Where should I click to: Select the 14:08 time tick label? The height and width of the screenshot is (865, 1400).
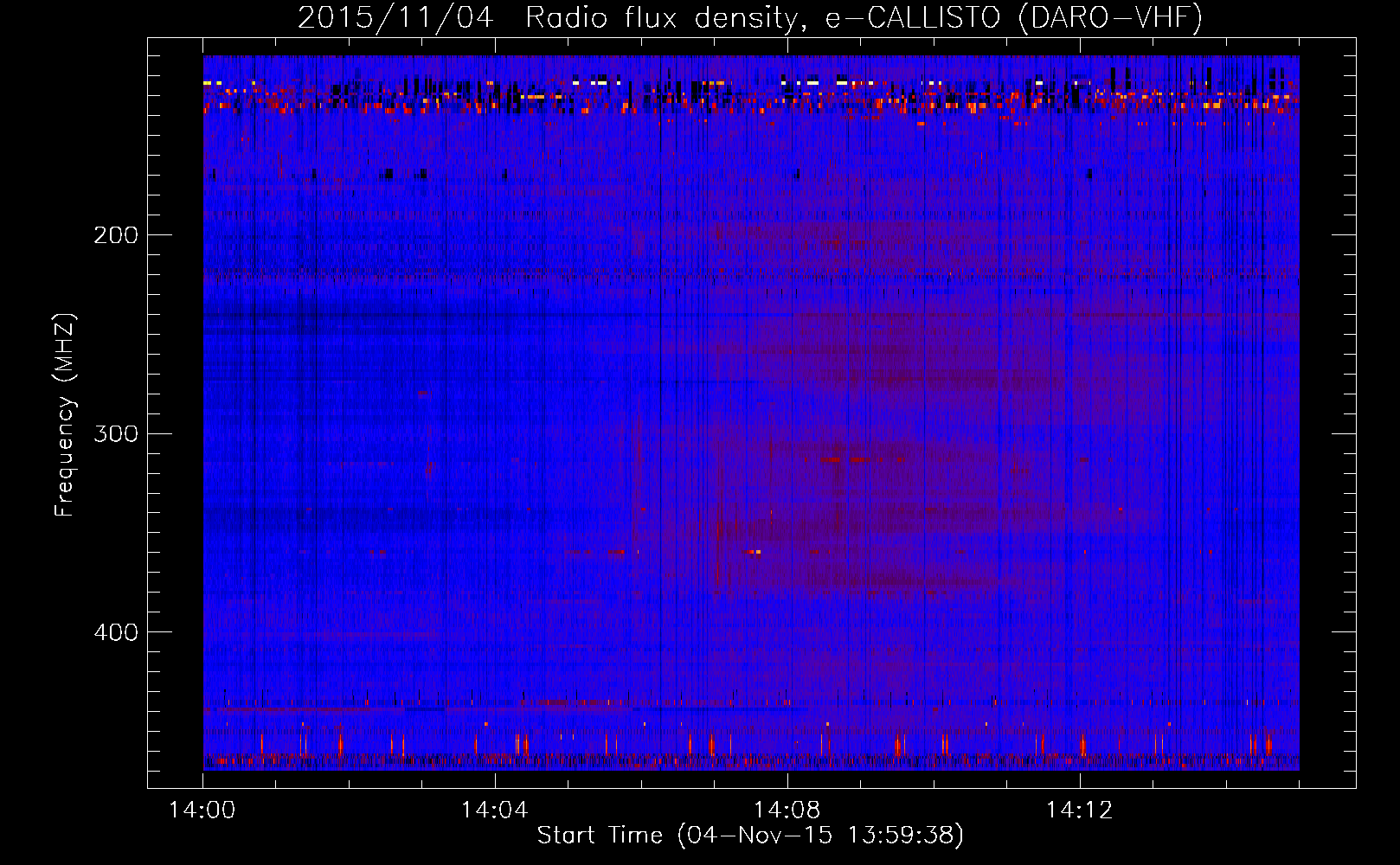click(787, 810)
